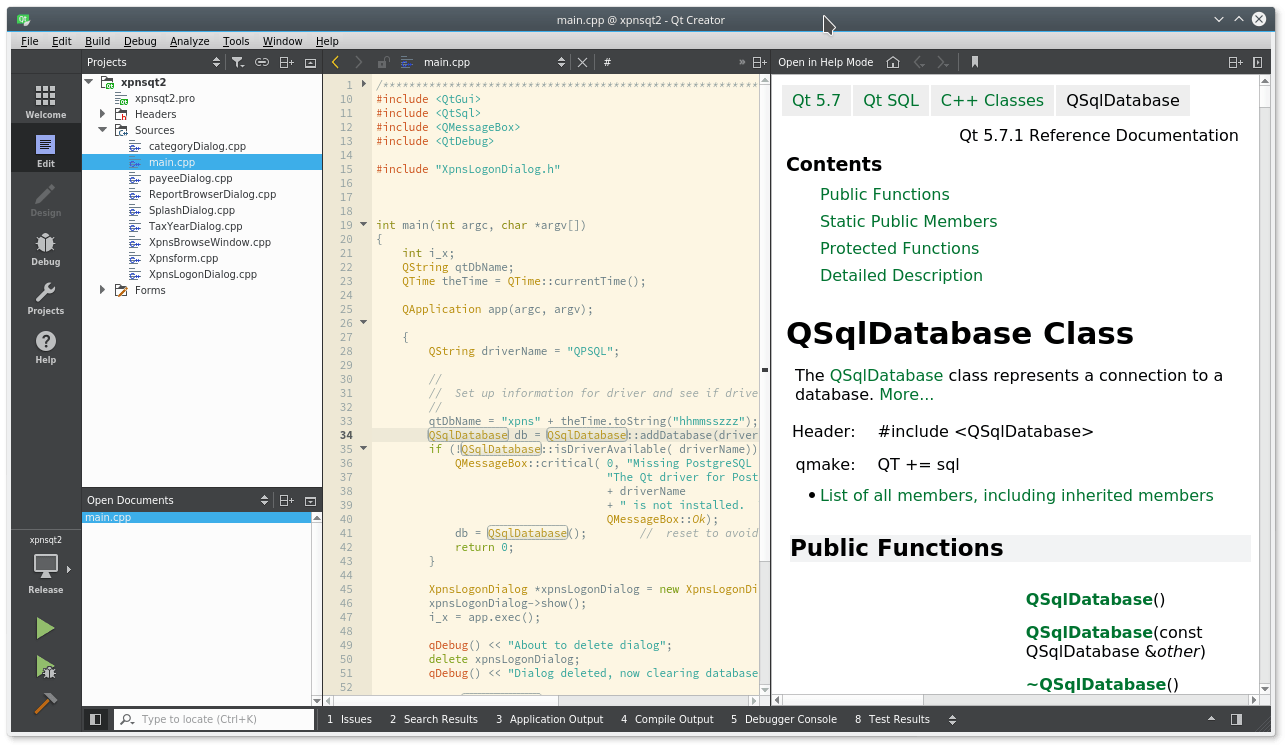Click the C++ Classes breadcrumb
Screen dimensions: 1288x749
[992, 100]
